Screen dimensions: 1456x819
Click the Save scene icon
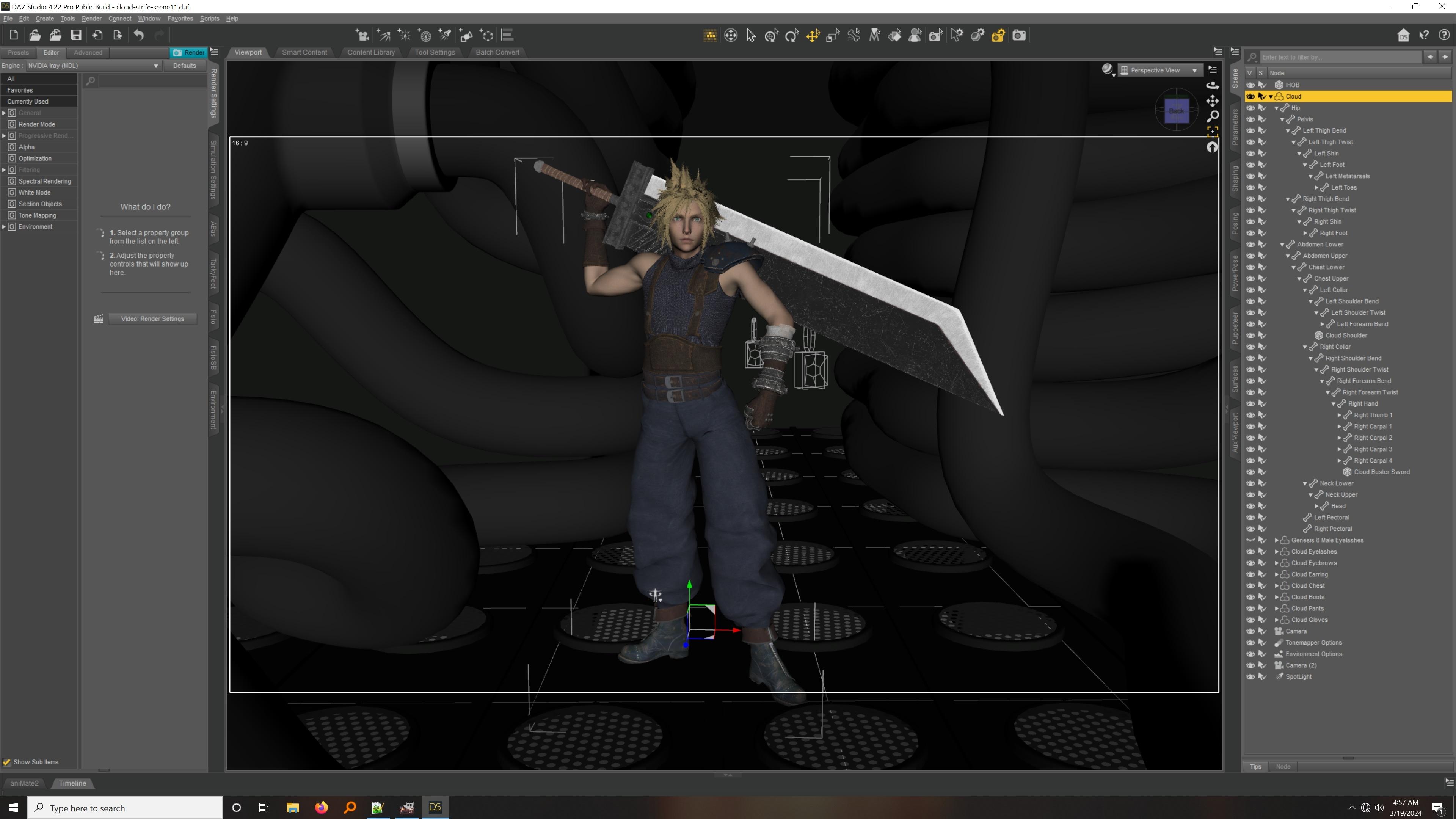tap(76, 35)
